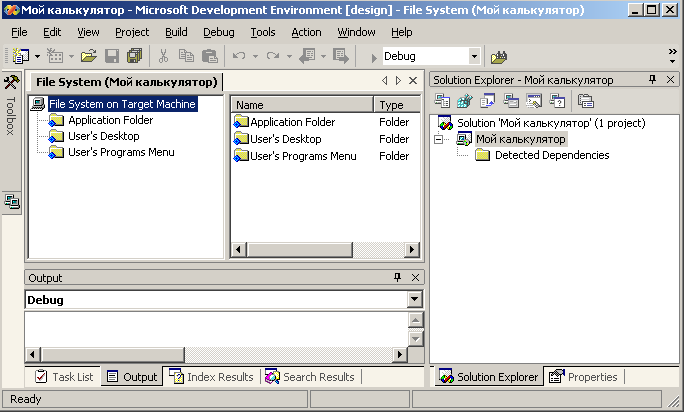Click the Add New Item toolbar icon

55,56
